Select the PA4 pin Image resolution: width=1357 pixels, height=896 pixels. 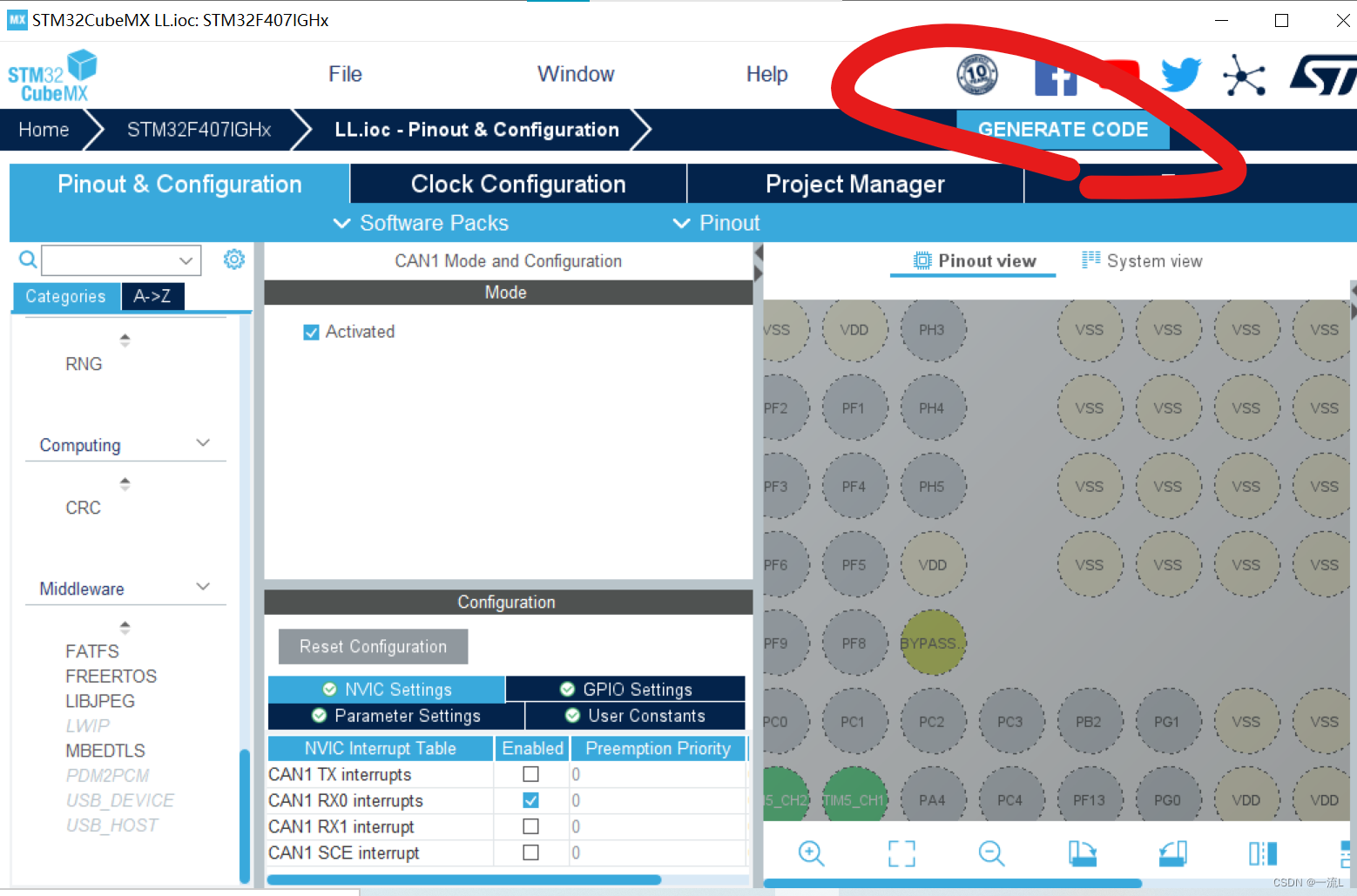click(x=932, y=797)
